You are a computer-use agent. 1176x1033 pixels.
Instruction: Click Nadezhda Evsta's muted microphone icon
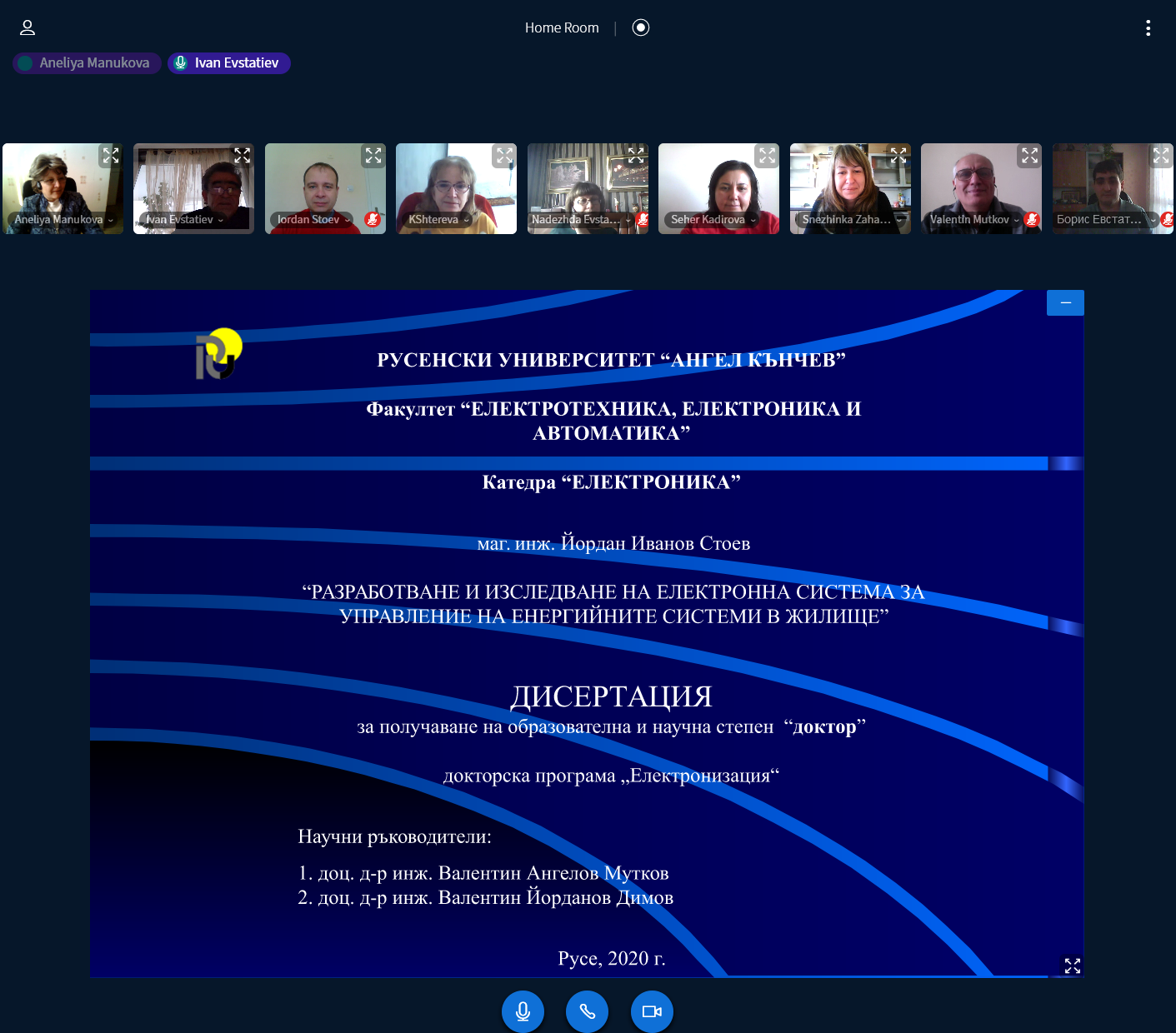coord(642,220)
